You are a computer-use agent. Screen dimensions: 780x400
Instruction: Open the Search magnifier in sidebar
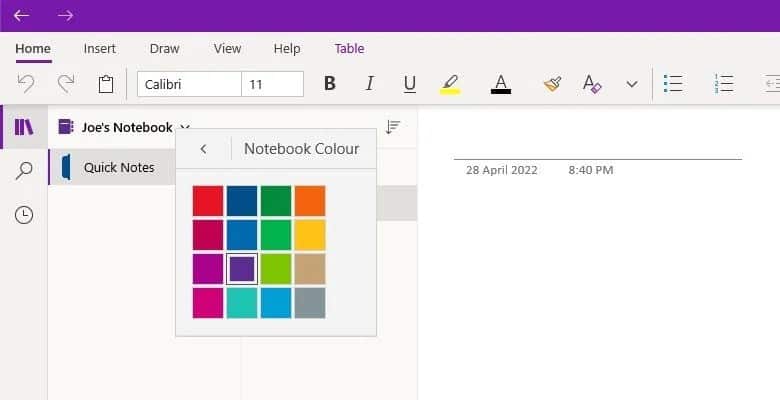pos(23,171)
